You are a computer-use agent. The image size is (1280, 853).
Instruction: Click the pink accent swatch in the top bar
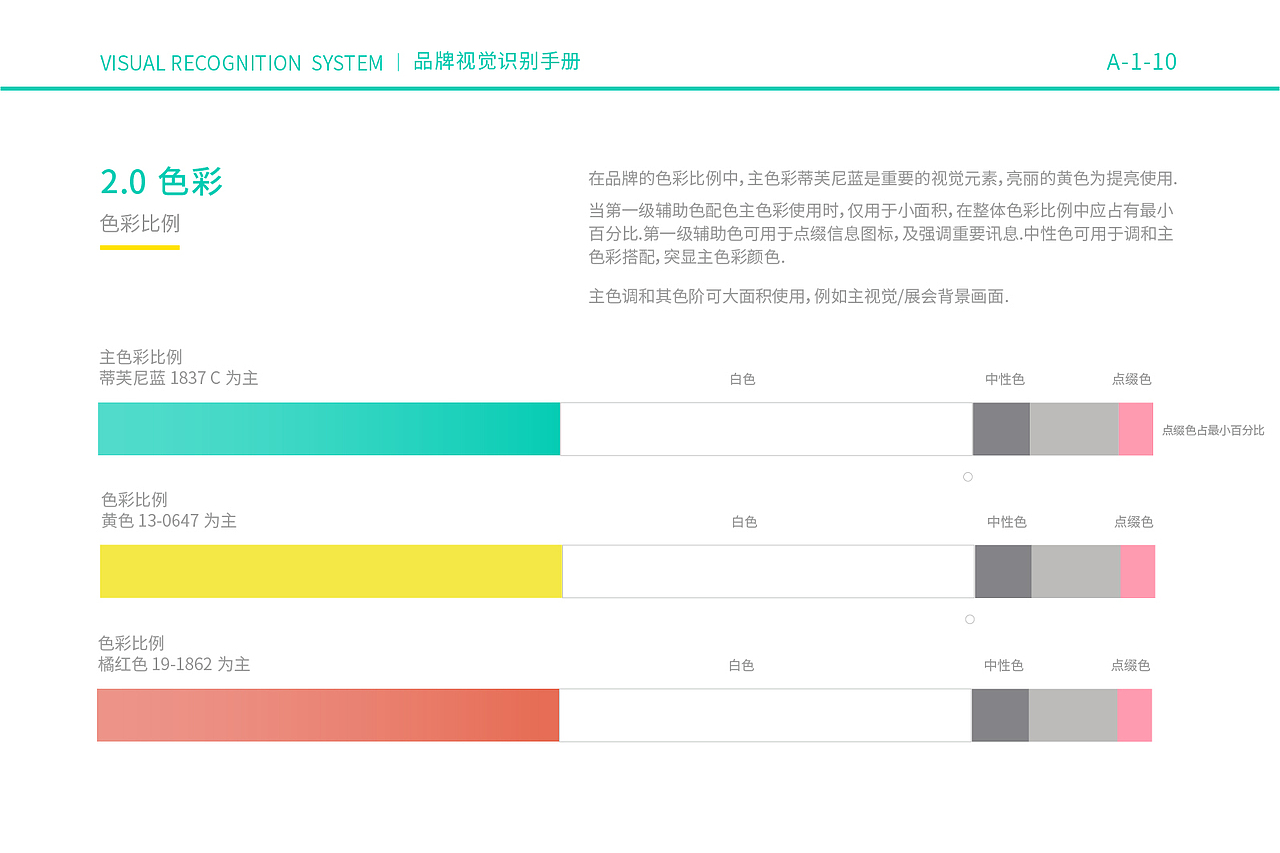pos(1135,429)
